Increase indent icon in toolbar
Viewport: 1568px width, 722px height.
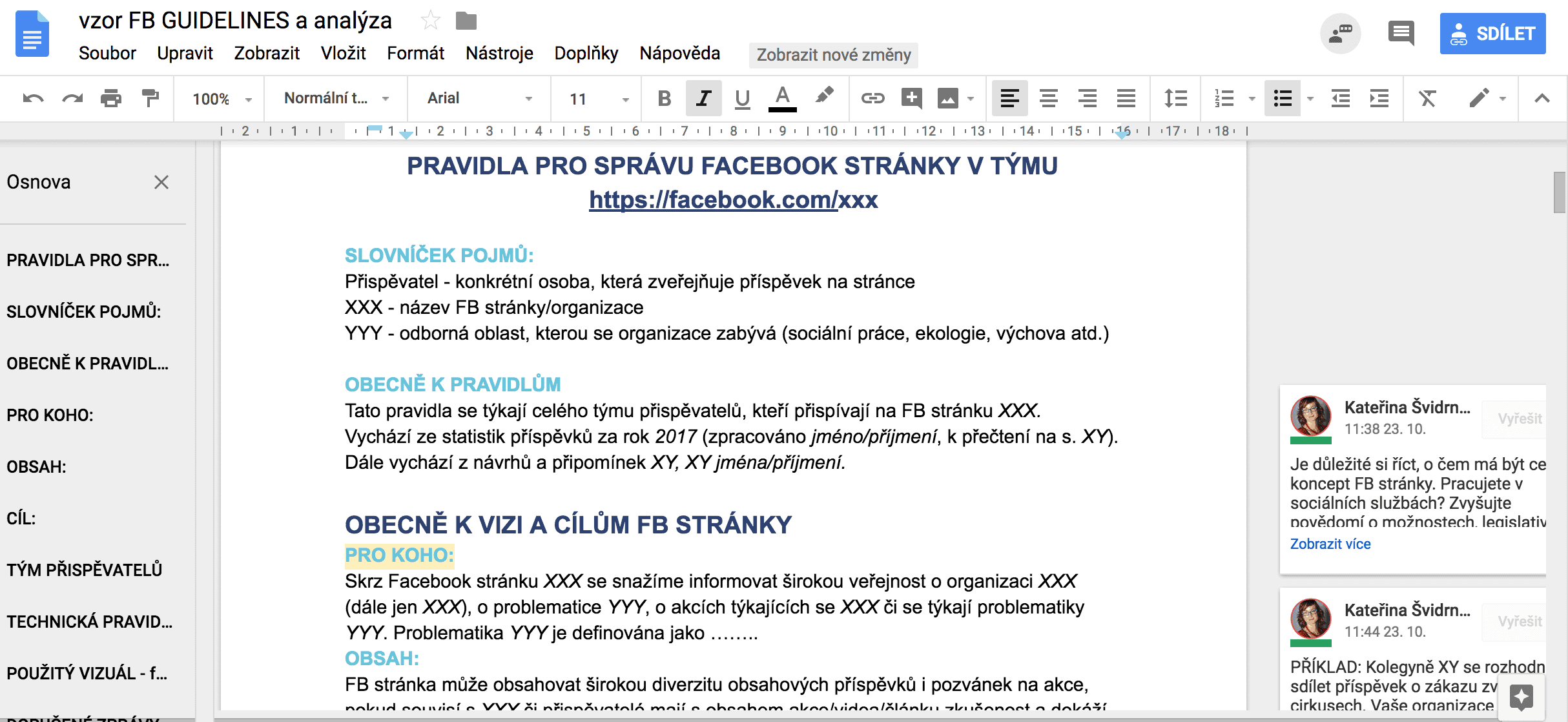[x=1379, y=98]
